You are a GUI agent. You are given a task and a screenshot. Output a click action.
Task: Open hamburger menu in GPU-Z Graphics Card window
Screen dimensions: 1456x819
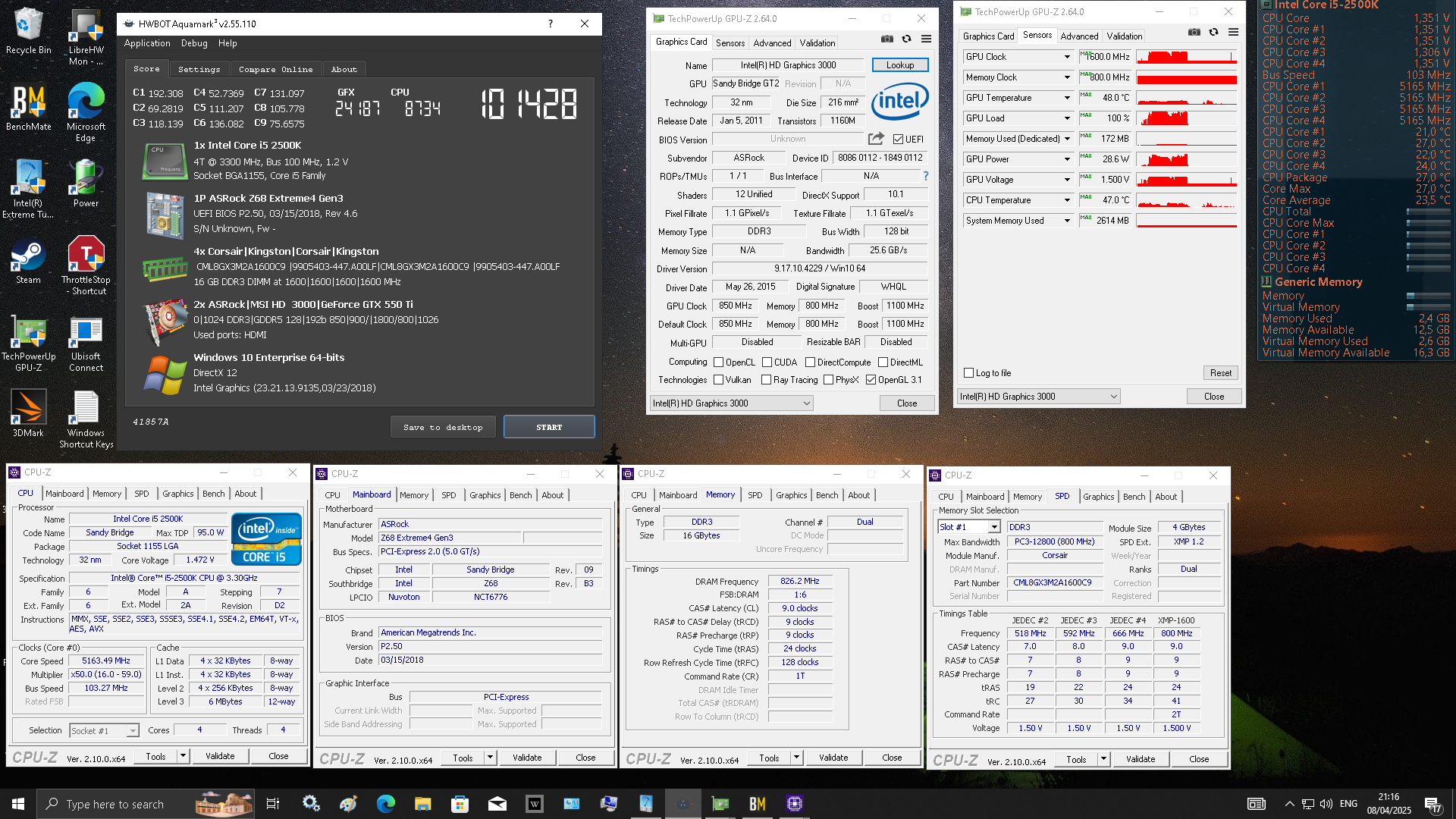pos(927,39)
